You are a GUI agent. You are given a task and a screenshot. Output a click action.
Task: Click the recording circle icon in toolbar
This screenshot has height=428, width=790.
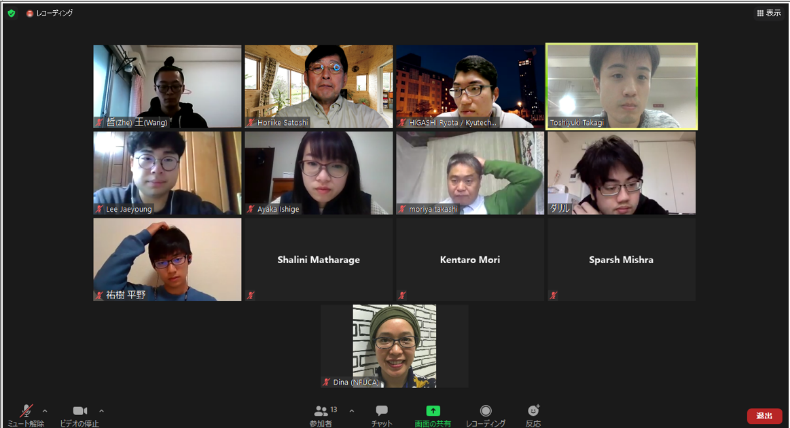(486, 411)
